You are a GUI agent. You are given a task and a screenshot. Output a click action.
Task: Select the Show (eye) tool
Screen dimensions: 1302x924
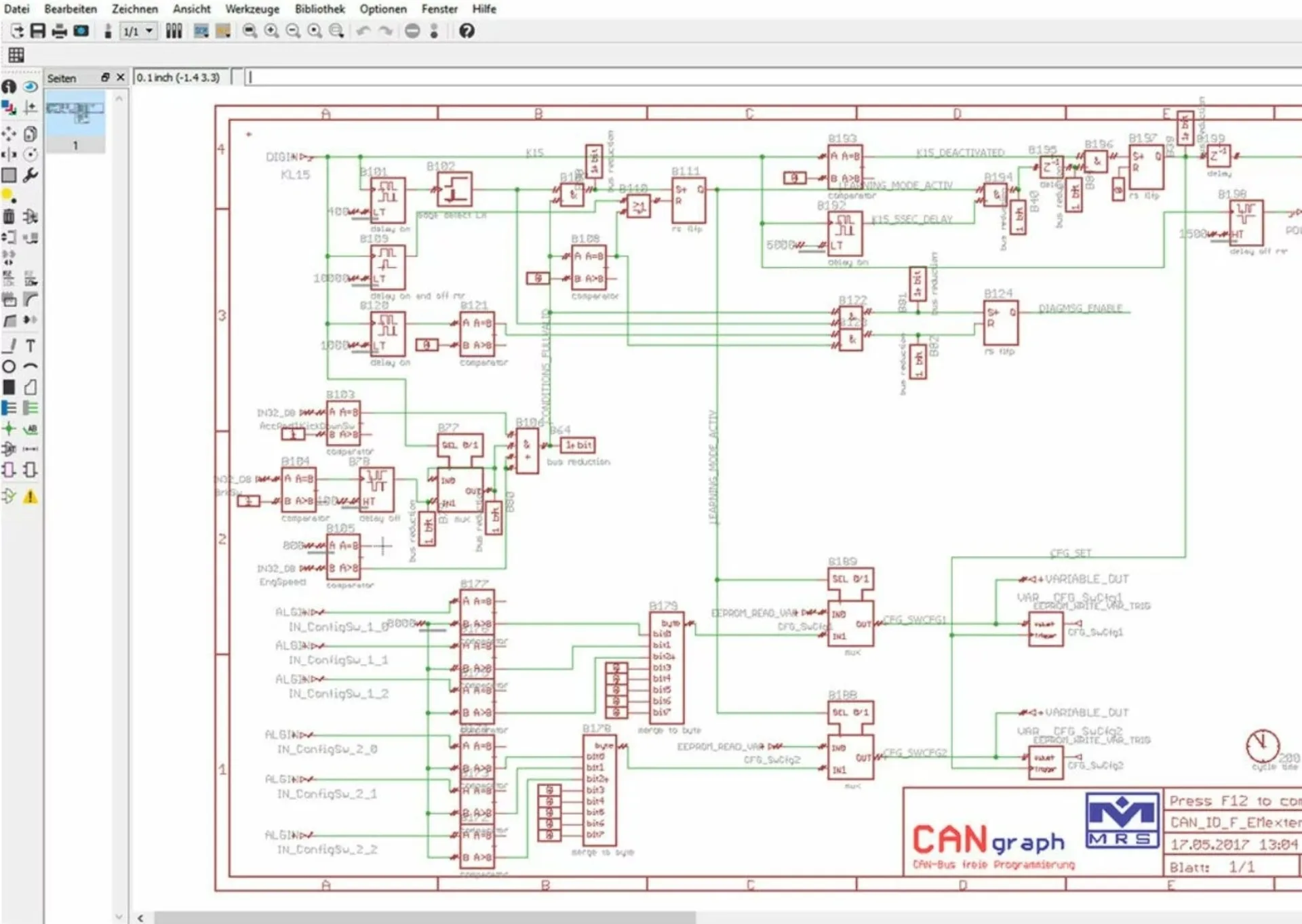point(31,87)
